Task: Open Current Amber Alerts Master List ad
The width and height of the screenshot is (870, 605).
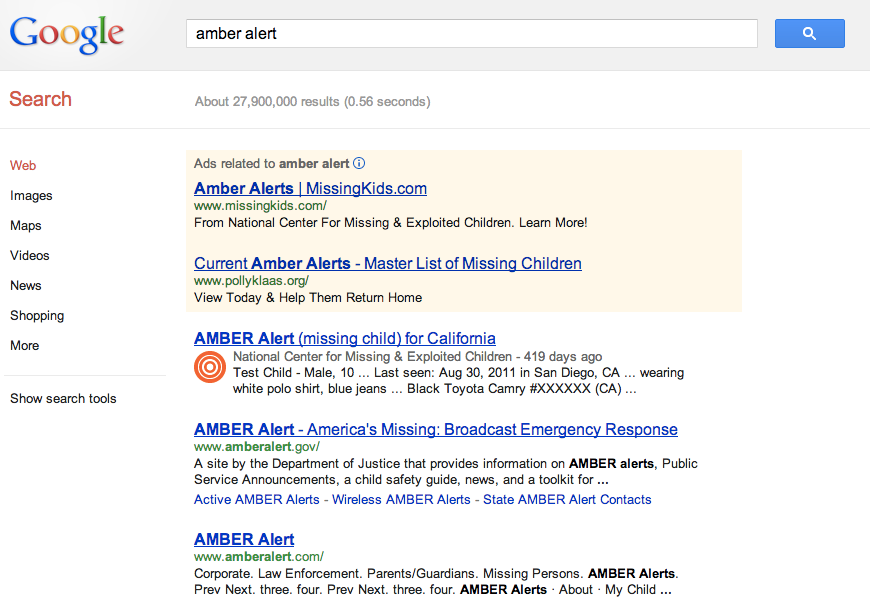Action: [x=388, y=263]
